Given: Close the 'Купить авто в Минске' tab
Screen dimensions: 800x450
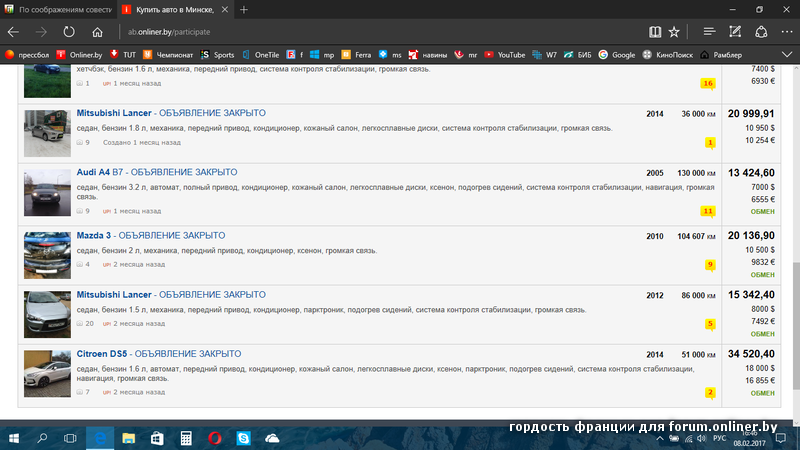Looking at the screenshot, I should click(224, 10).
